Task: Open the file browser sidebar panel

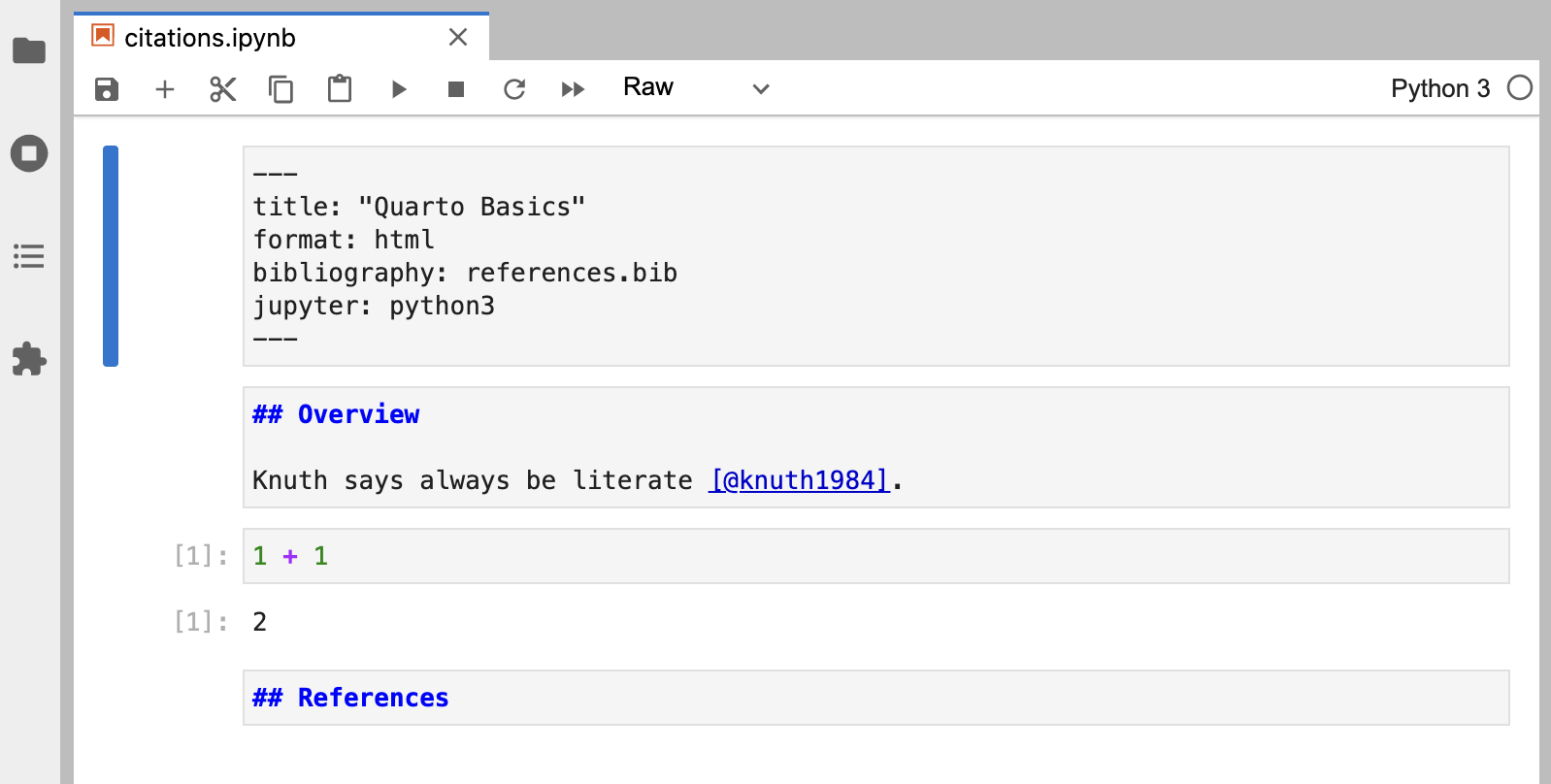Action: 29,50
